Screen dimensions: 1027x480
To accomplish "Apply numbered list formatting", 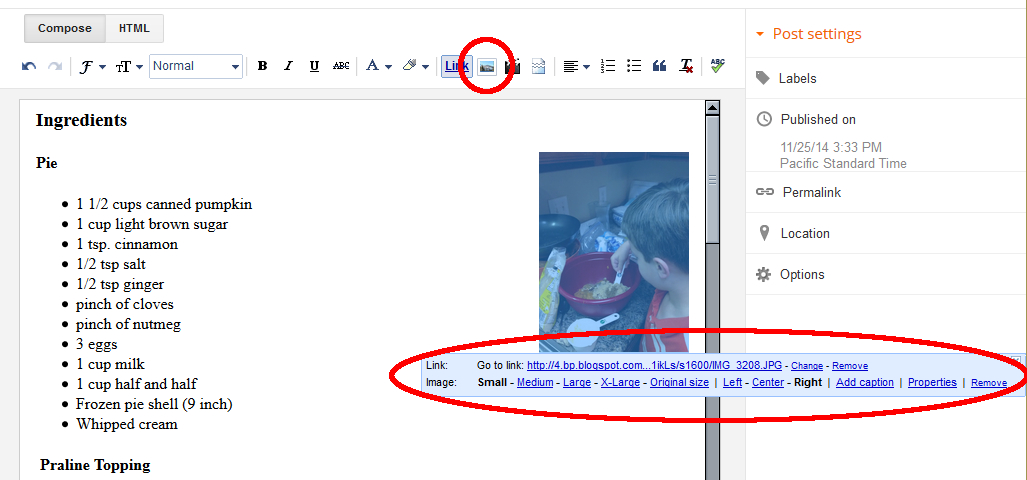I will [x=608, y=67].
